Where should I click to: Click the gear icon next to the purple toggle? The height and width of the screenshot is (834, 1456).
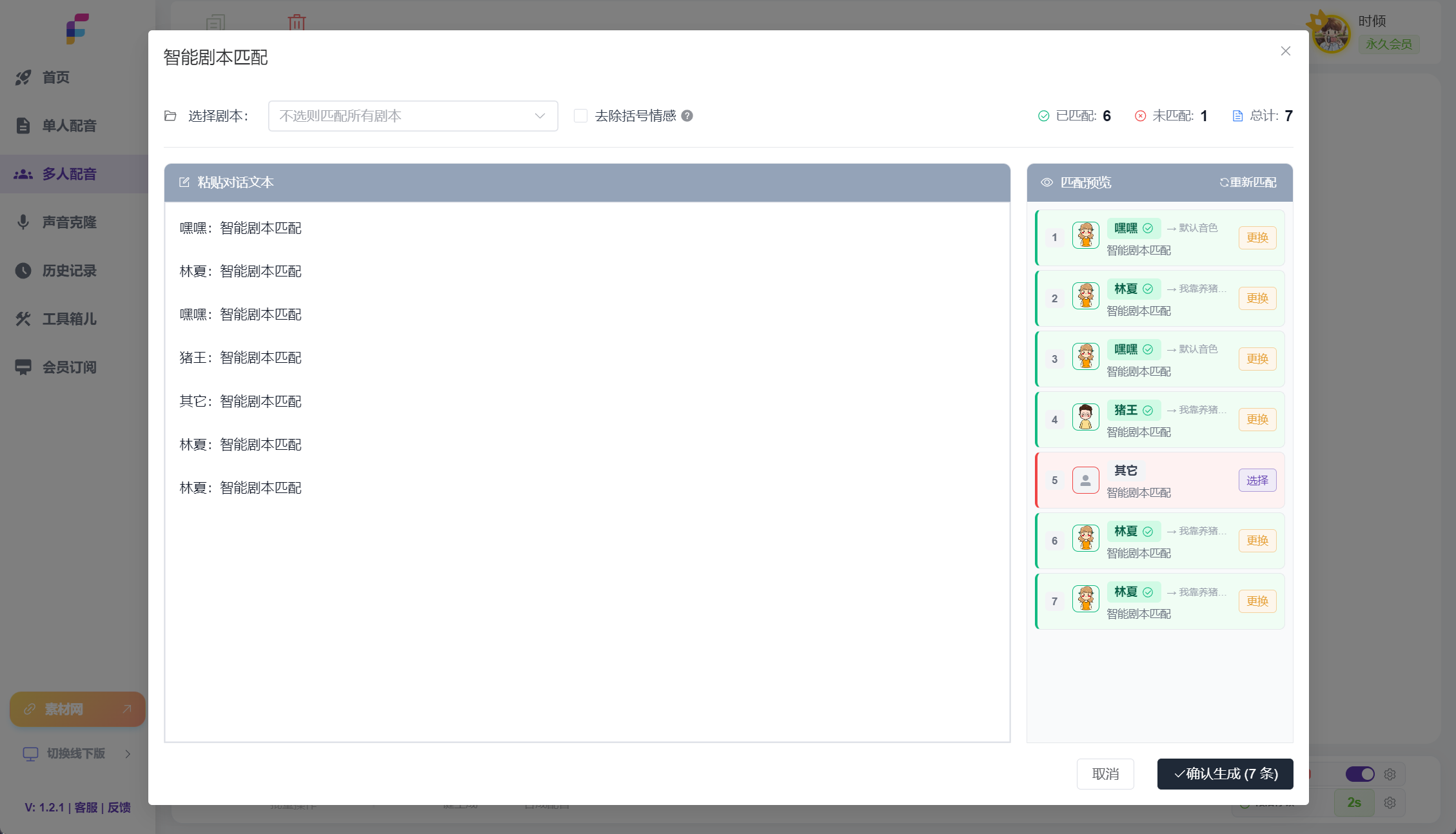pos(1390,774)
